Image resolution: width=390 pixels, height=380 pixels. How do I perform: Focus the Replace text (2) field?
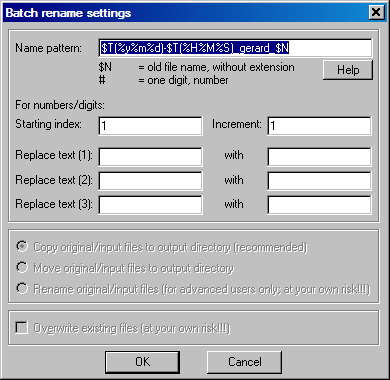(150, 181)
